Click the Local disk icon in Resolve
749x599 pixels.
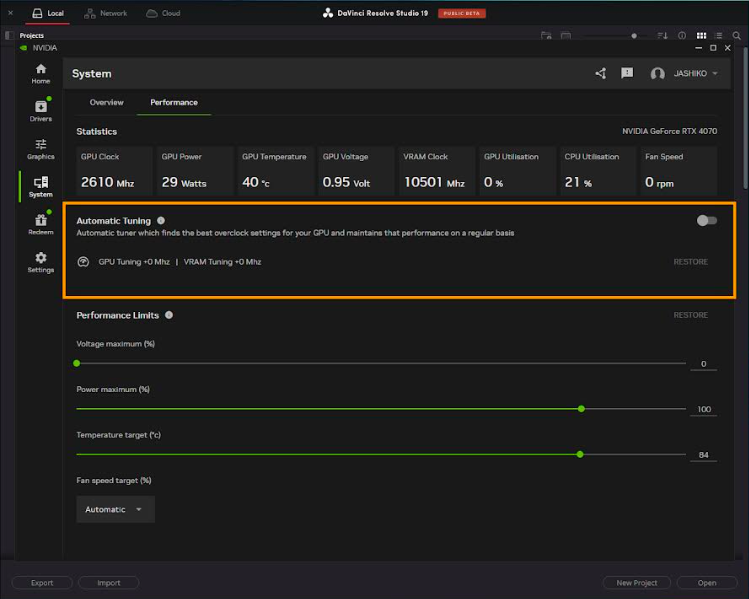(37, 13)
